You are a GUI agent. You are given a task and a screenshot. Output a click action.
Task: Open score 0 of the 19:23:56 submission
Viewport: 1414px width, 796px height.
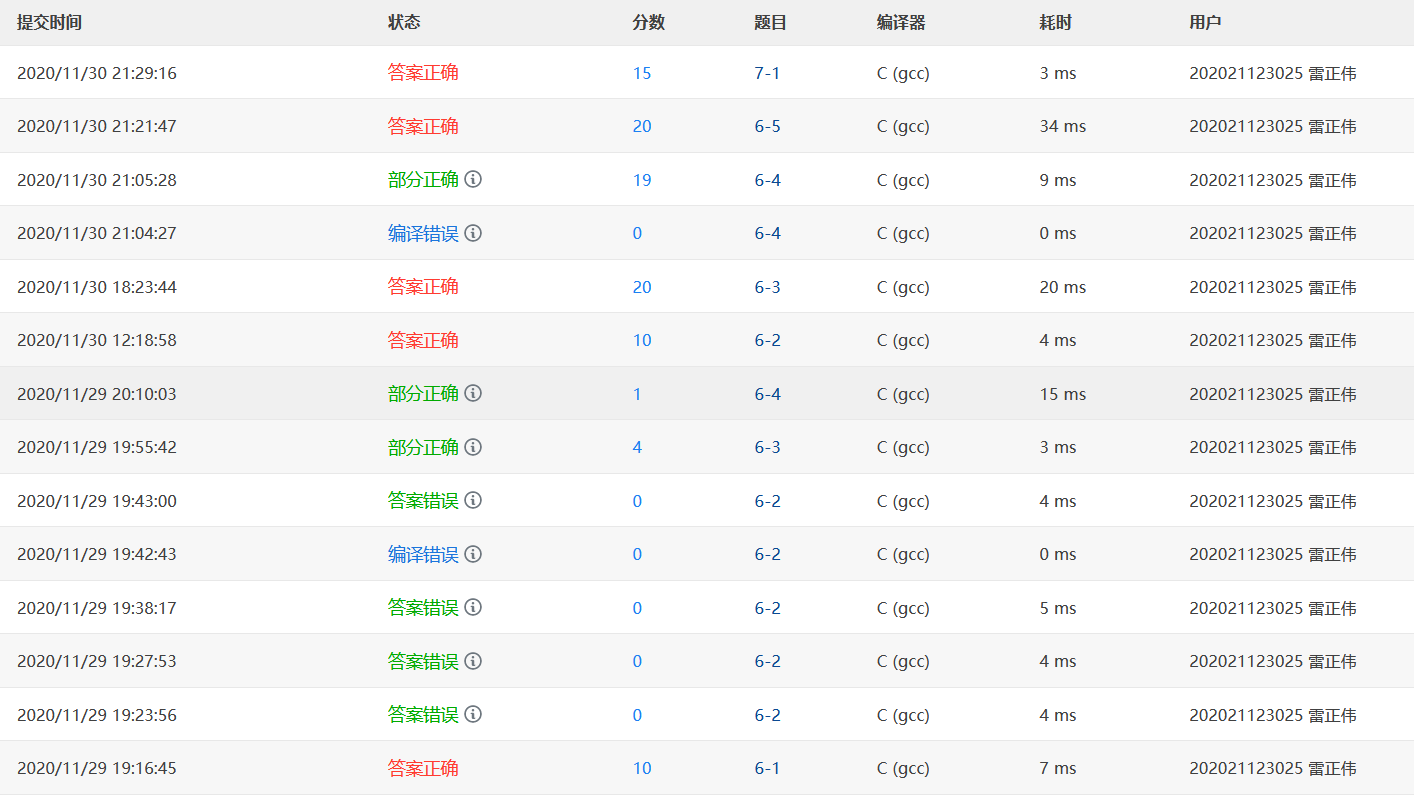click(637, 715)
